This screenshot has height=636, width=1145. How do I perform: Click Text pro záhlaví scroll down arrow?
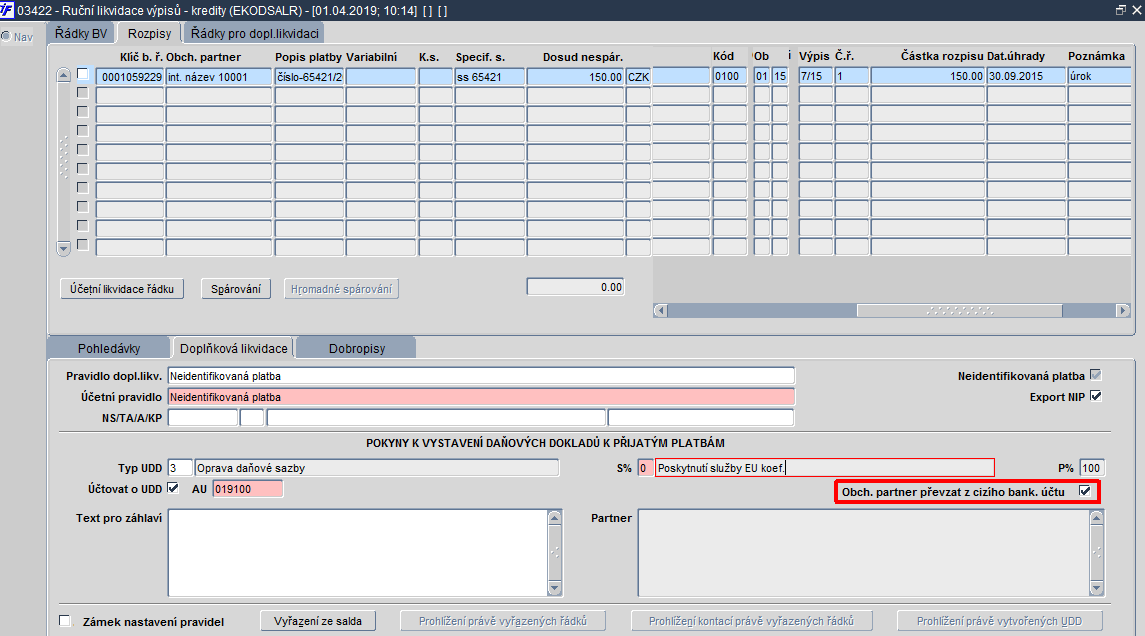click(554, 589)
